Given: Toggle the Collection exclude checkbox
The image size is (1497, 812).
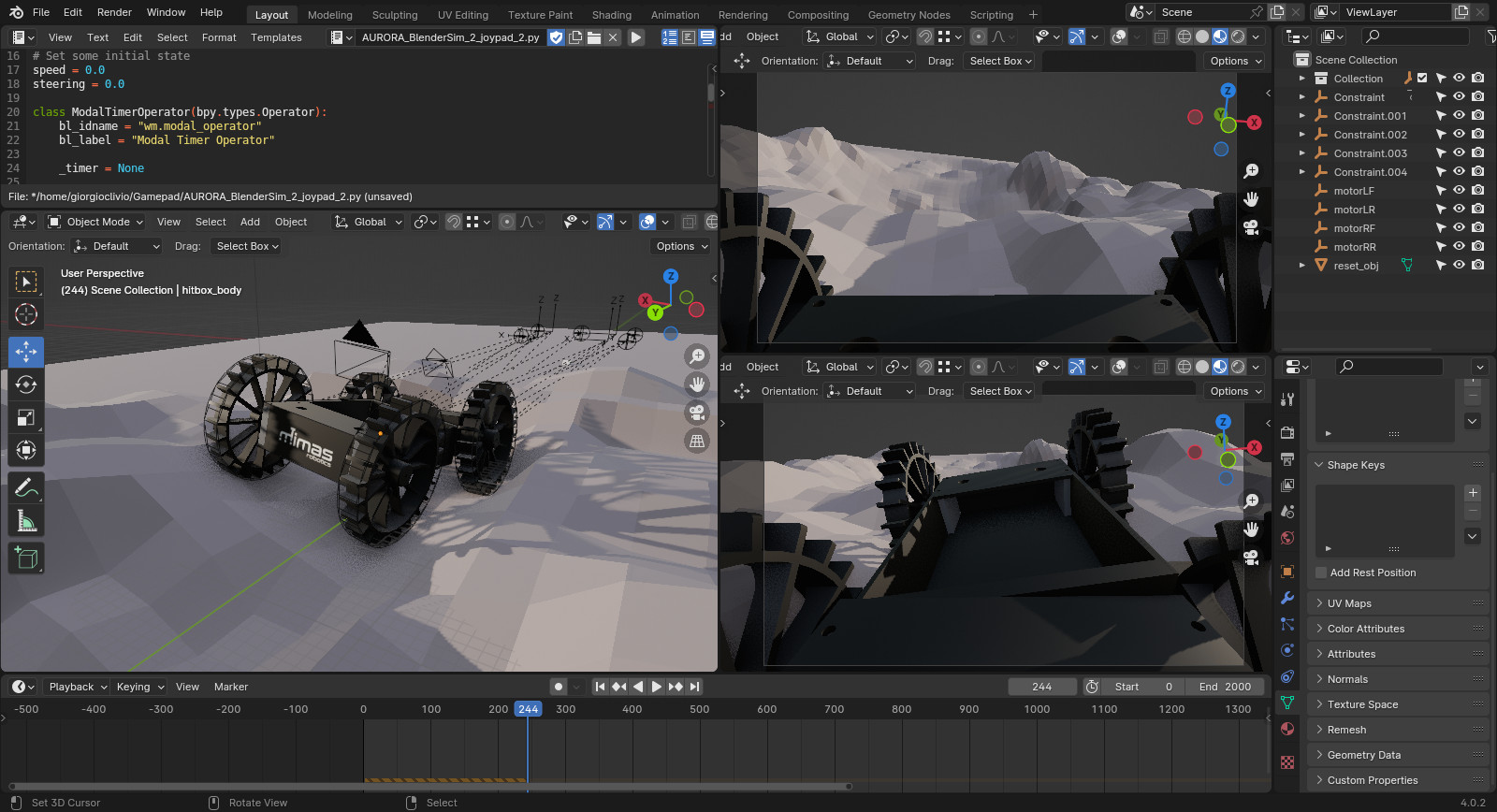Looking at the screenshot, I should click(1422, 79).
